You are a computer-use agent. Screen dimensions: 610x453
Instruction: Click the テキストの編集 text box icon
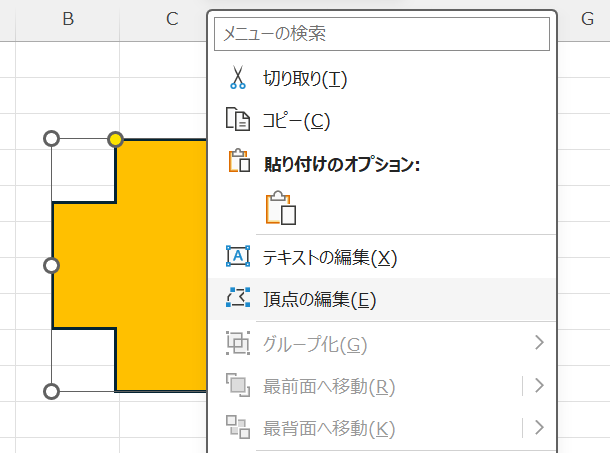pos(237,257)
